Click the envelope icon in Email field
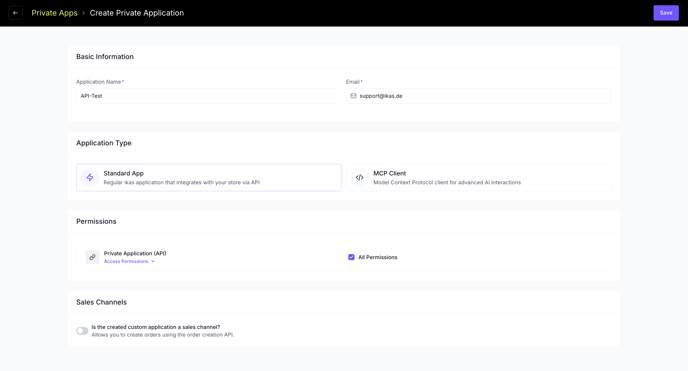 click(353, 96)
